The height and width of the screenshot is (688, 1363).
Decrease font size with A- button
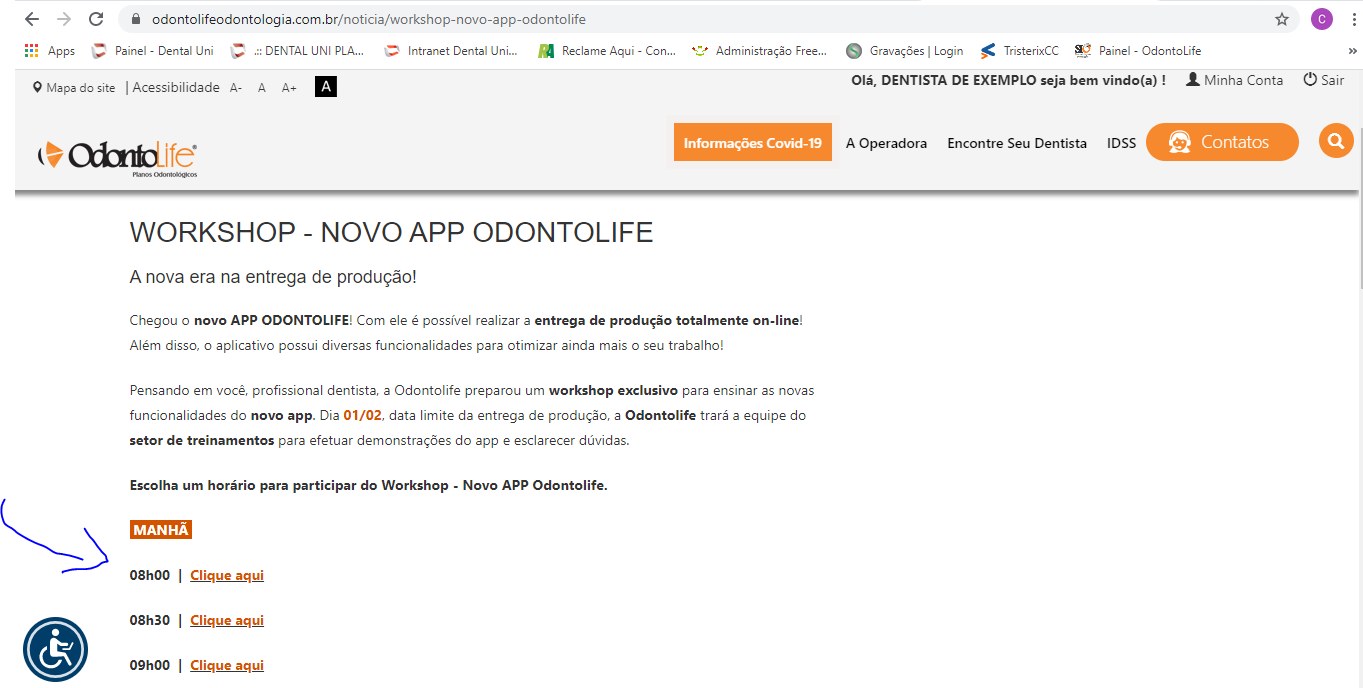[236, 88]
